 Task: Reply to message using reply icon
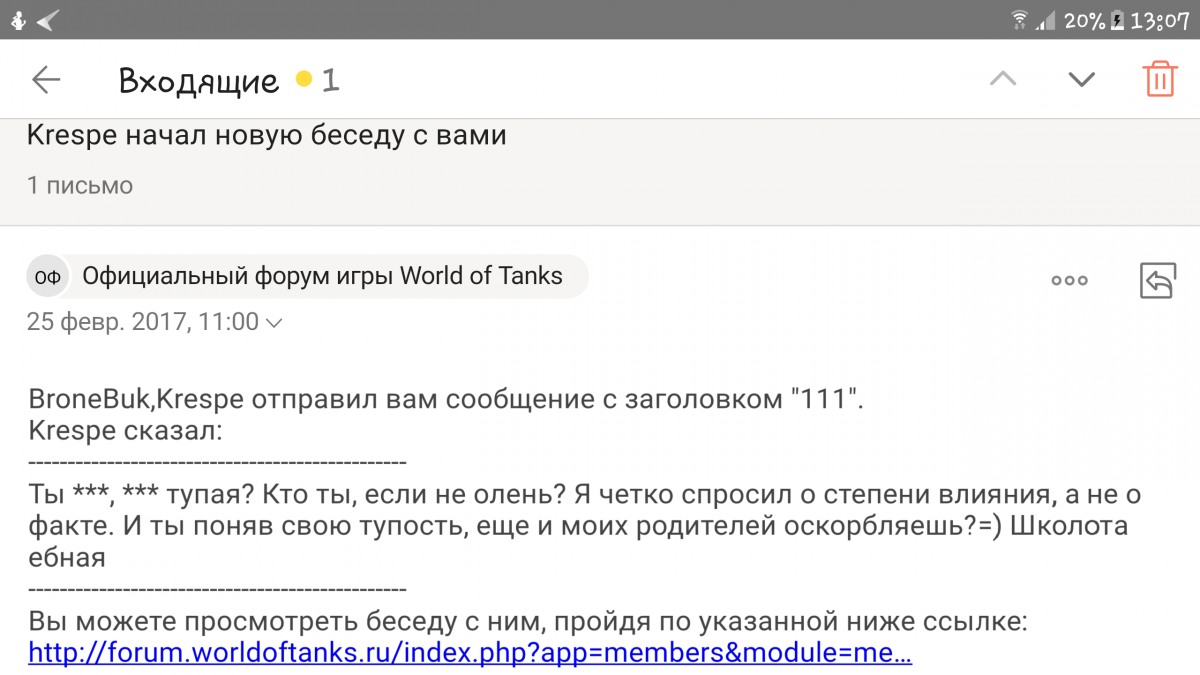(1158, 281)
